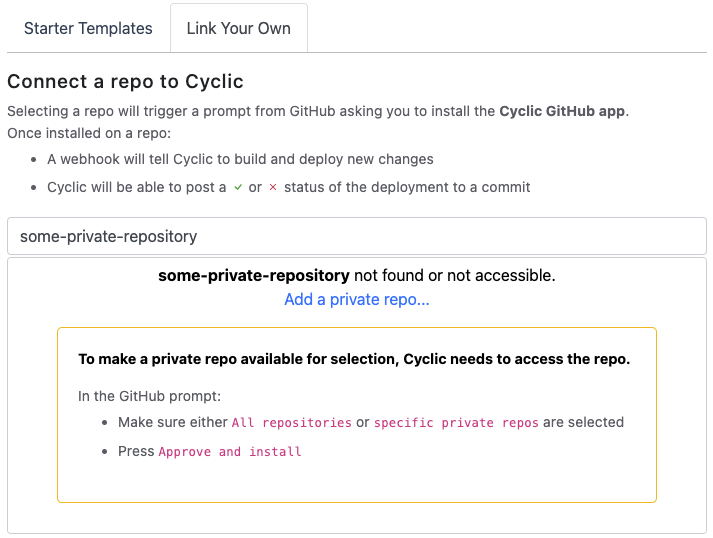
Task: Click the repo search input field
Action: (x=356, y=237)
